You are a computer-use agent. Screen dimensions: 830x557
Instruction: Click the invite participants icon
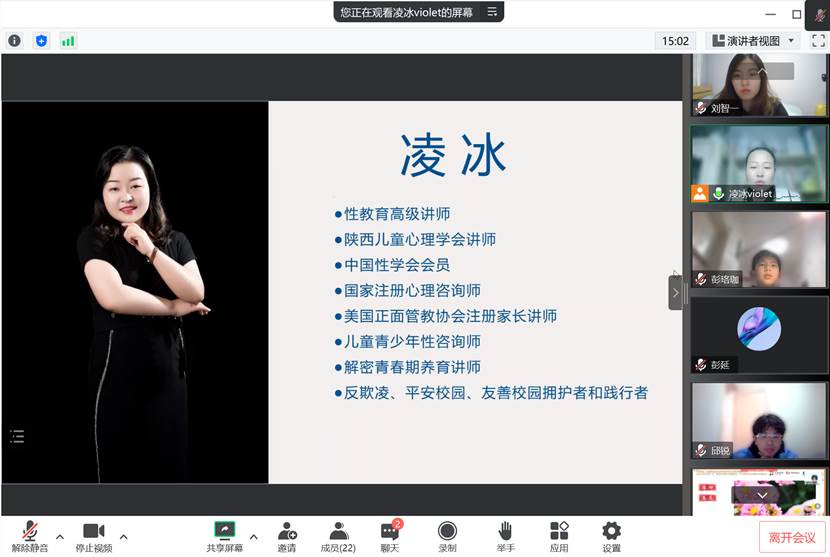287,531
